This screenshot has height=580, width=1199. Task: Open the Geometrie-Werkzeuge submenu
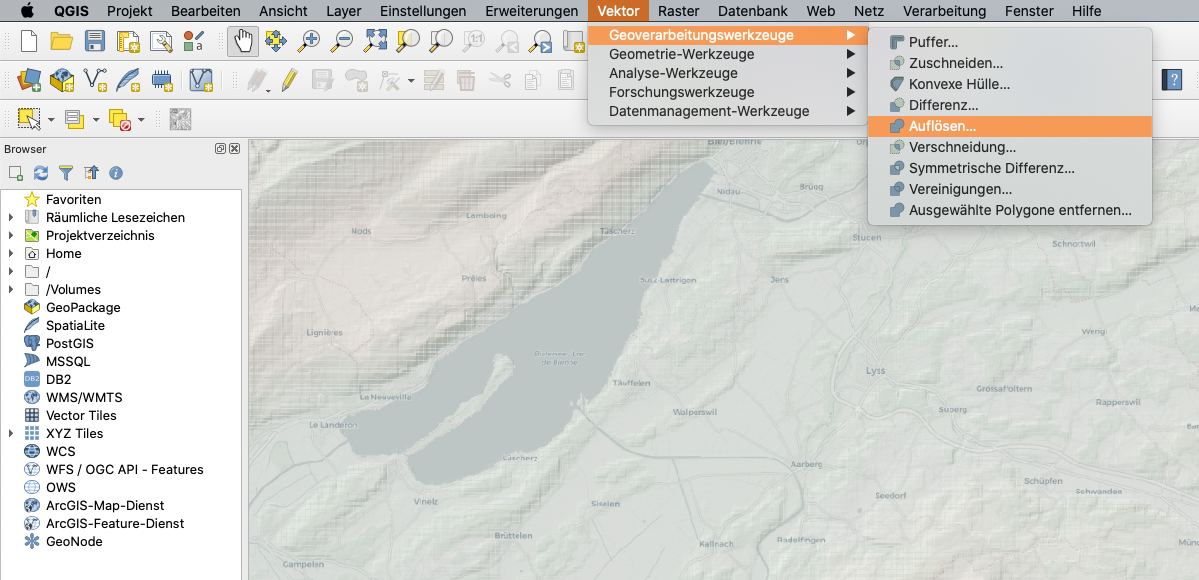[x=681, y=54]
